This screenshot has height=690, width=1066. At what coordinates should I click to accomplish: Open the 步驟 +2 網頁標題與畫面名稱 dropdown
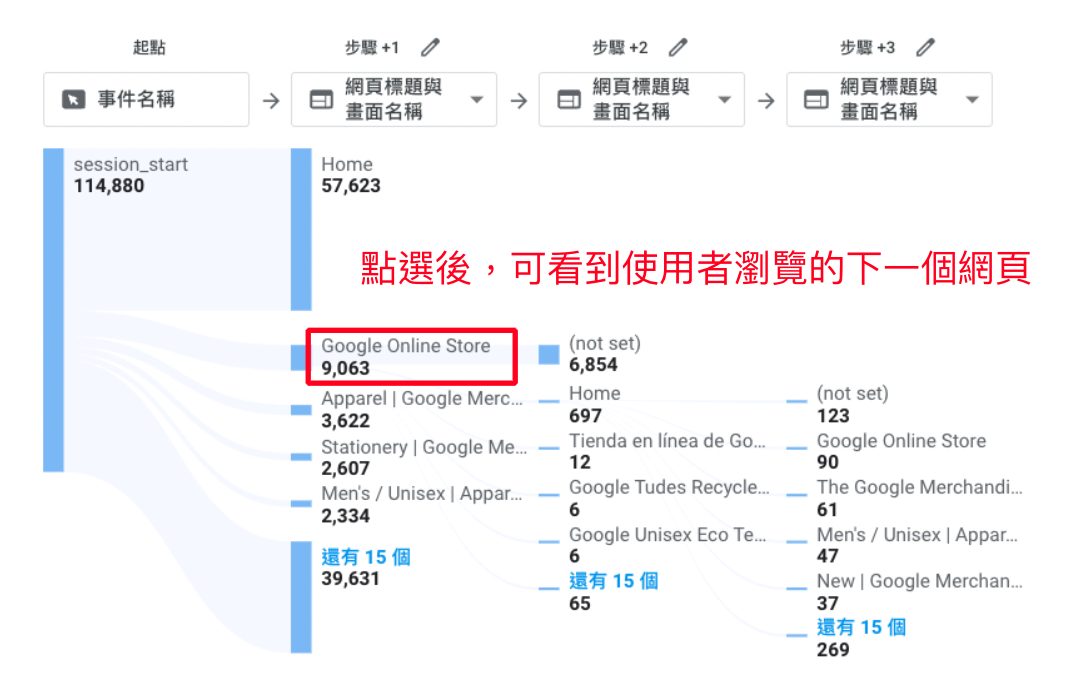(x=641, y=99)
